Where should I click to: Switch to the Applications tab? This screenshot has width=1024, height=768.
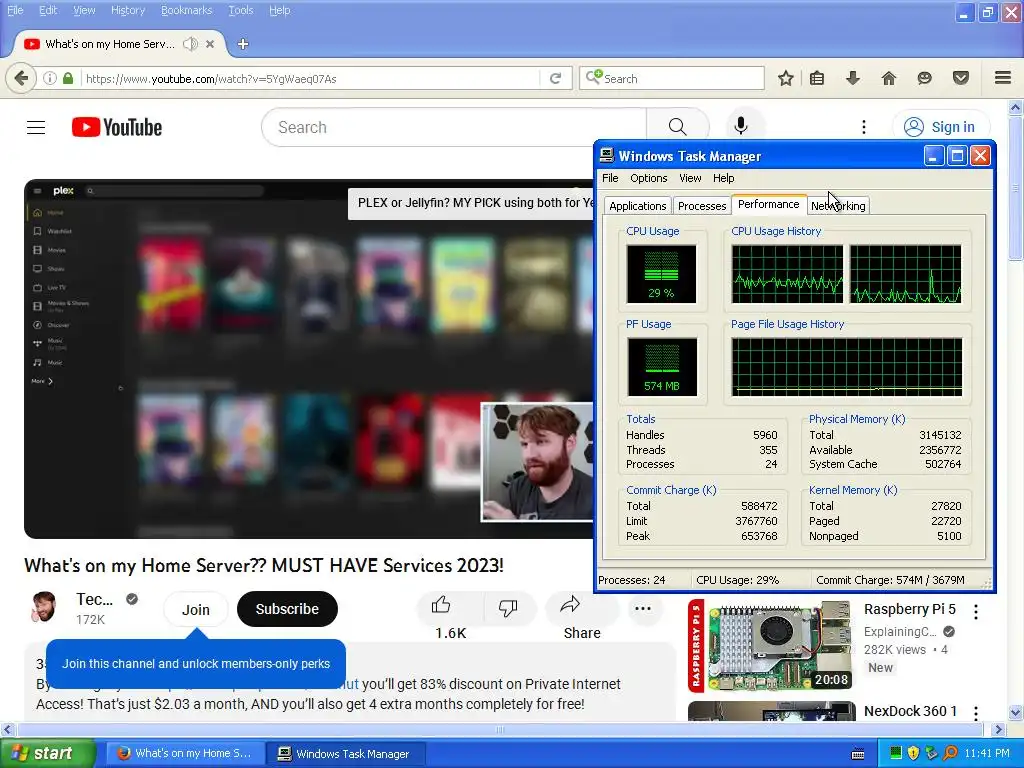tap(637, 206)
